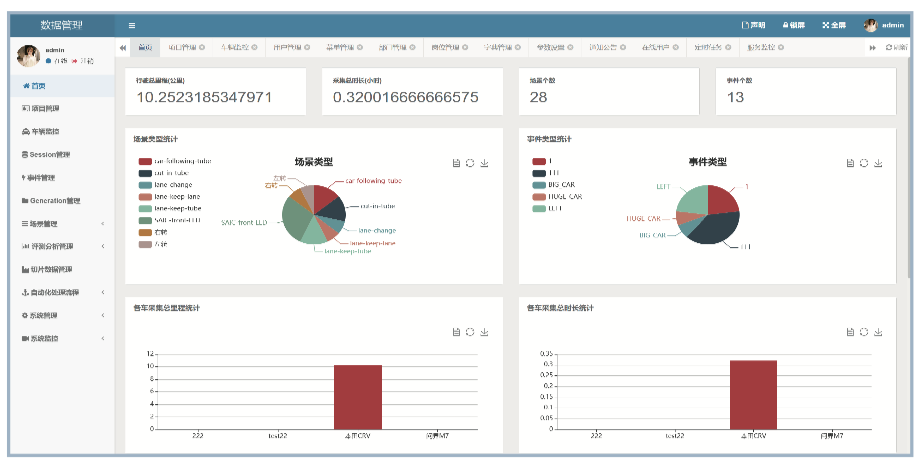This screenshot has width=922, height=468.
Task: Click the red bar in 各车采集总里程统计 chart
Action: coord(358,397)
